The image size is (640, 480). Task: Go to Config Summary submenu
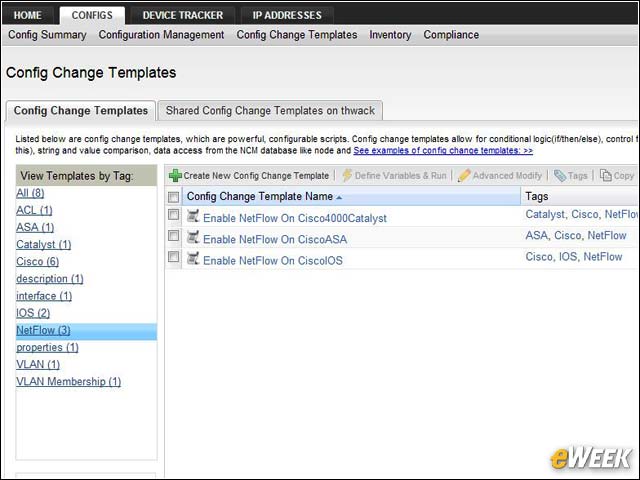[x=47, y=35]
